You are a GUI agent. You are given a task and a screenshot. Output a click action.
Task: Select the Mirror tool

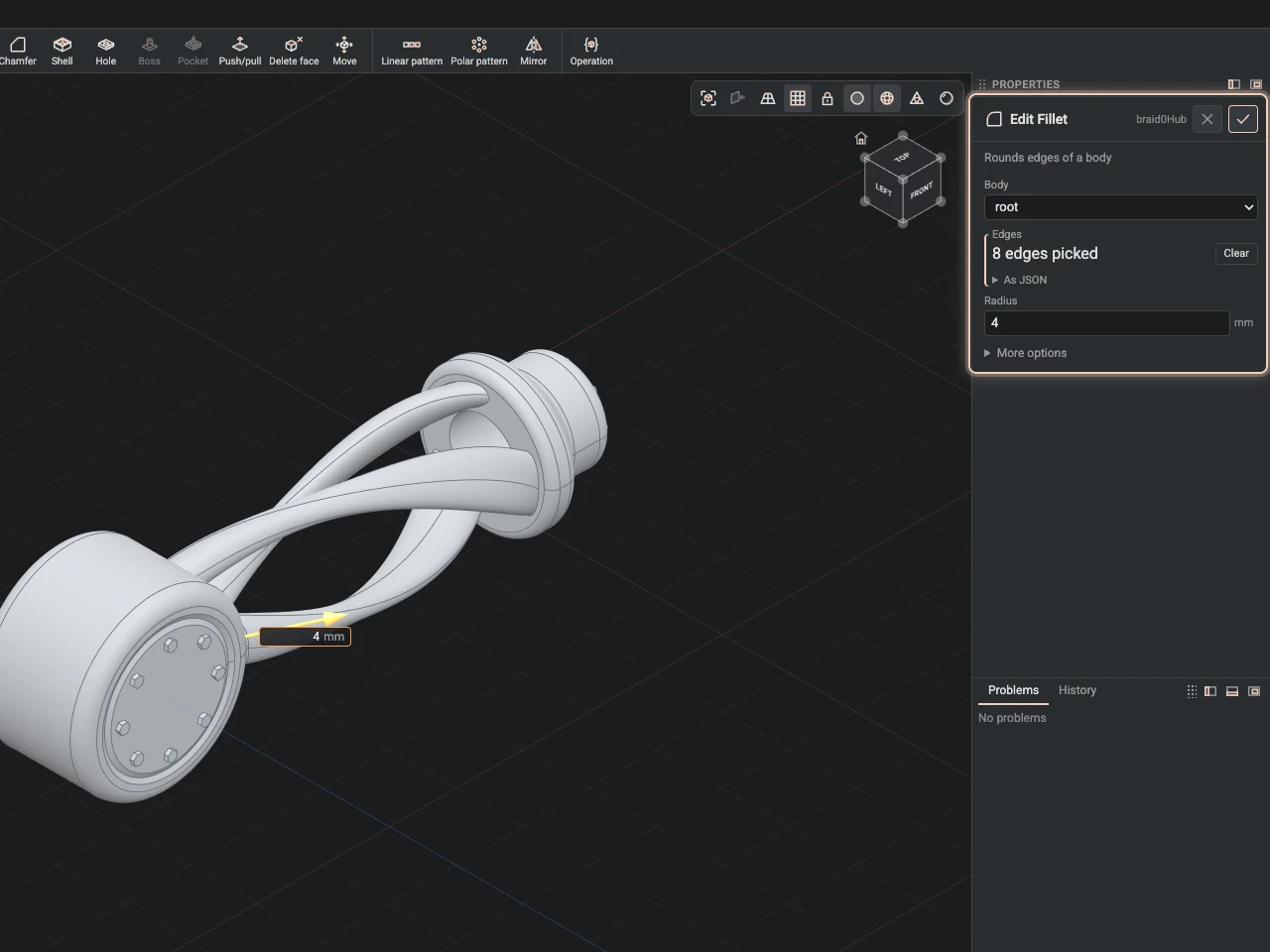pyautogui.click(x=534, y=51)
